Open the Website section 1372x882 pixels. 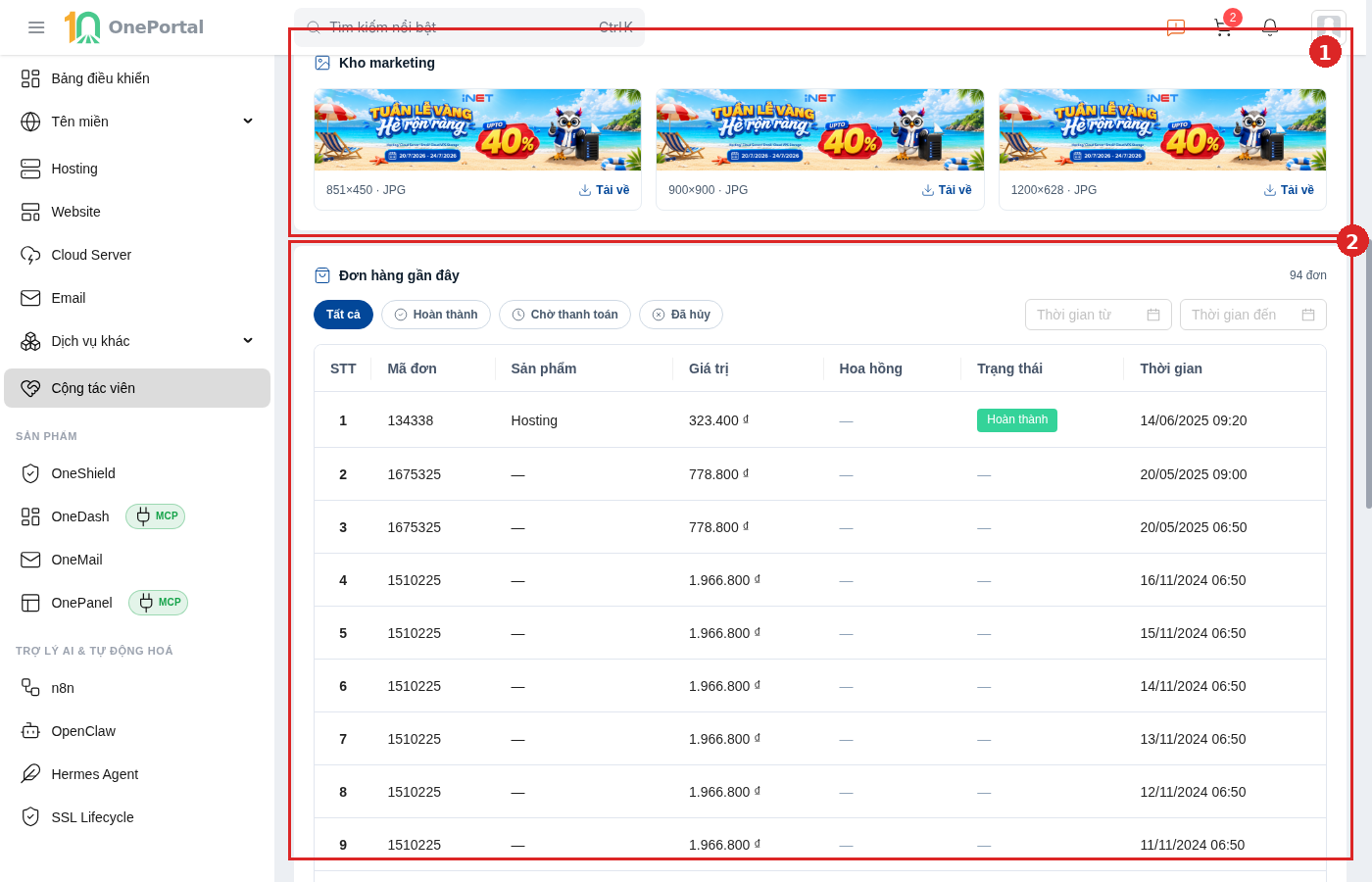click(137, 212)
